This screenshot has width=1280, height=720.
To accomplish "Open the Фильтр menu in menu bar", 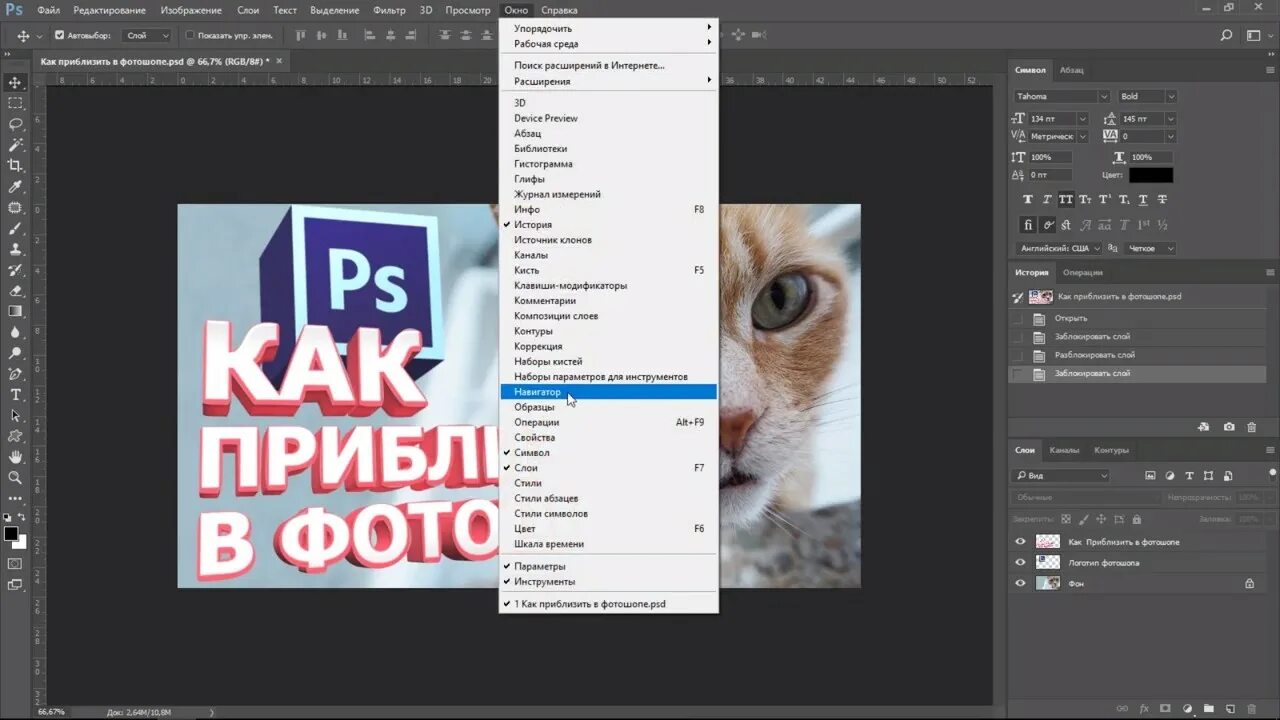I will 389,10.
